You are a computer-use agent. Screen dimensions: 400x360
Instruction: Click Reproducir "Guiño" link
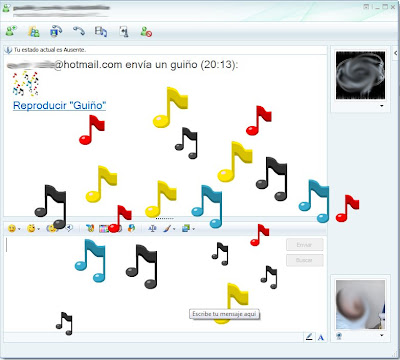[x=59, y=106]
